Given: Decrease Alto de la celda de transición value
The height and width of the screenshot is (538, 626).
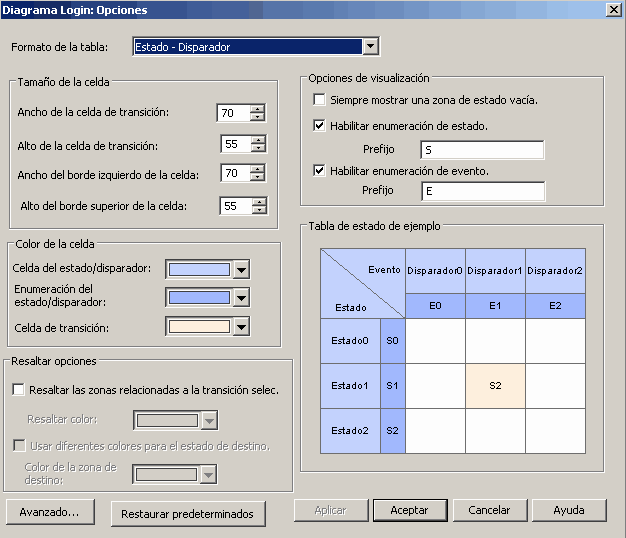Looking at the screenshot, I should point(259,148).
